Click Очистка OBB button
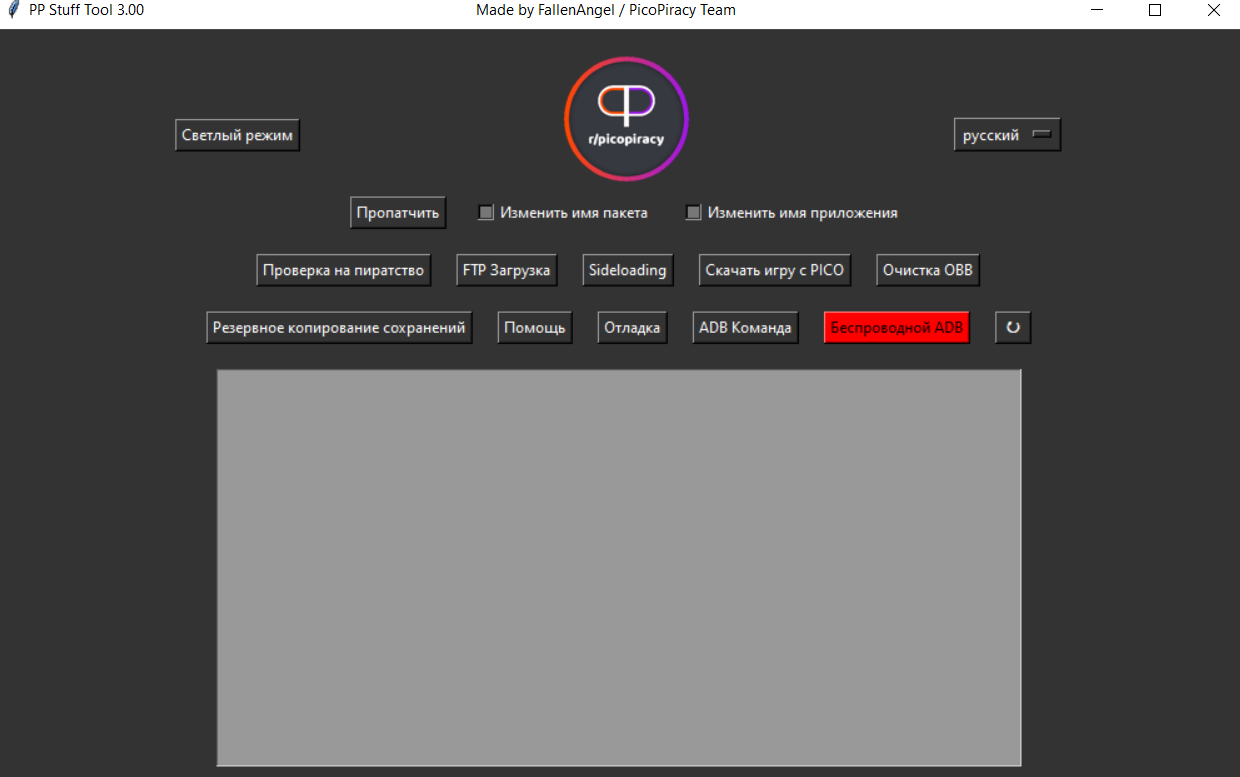The width and height of the screenshot is (1240, 777). point(928,270)
